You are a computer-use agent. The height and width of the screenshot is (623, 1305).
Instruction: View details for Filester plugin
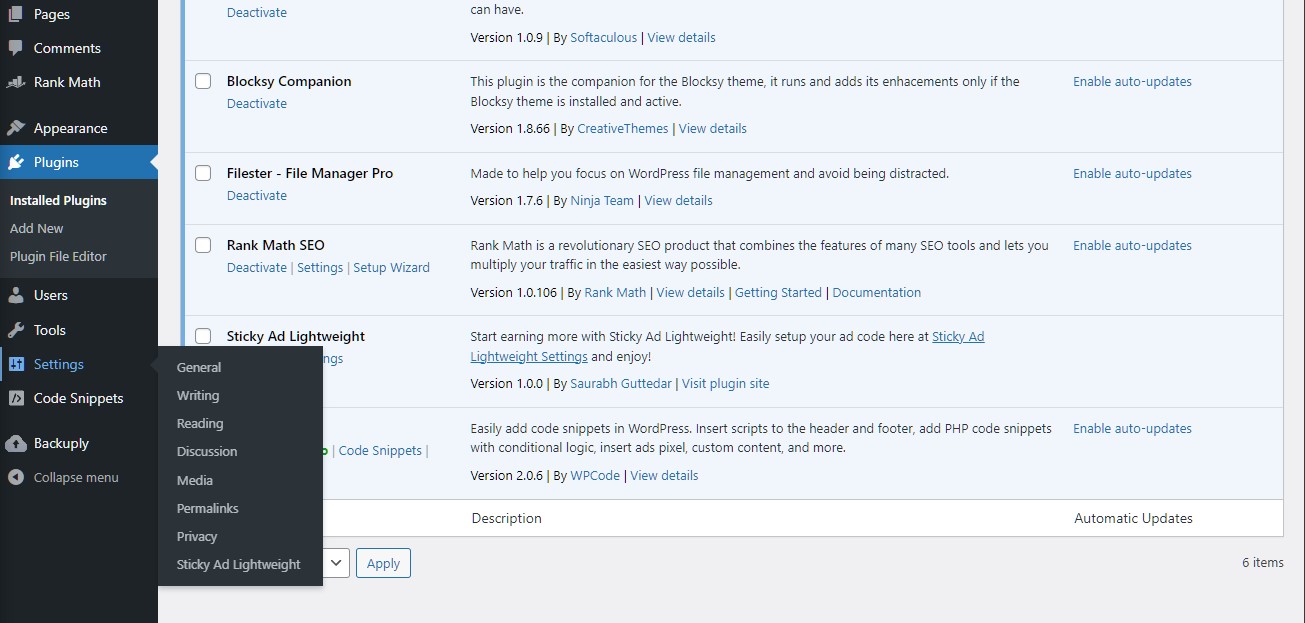pyautogui.click(x=678, y=200)
